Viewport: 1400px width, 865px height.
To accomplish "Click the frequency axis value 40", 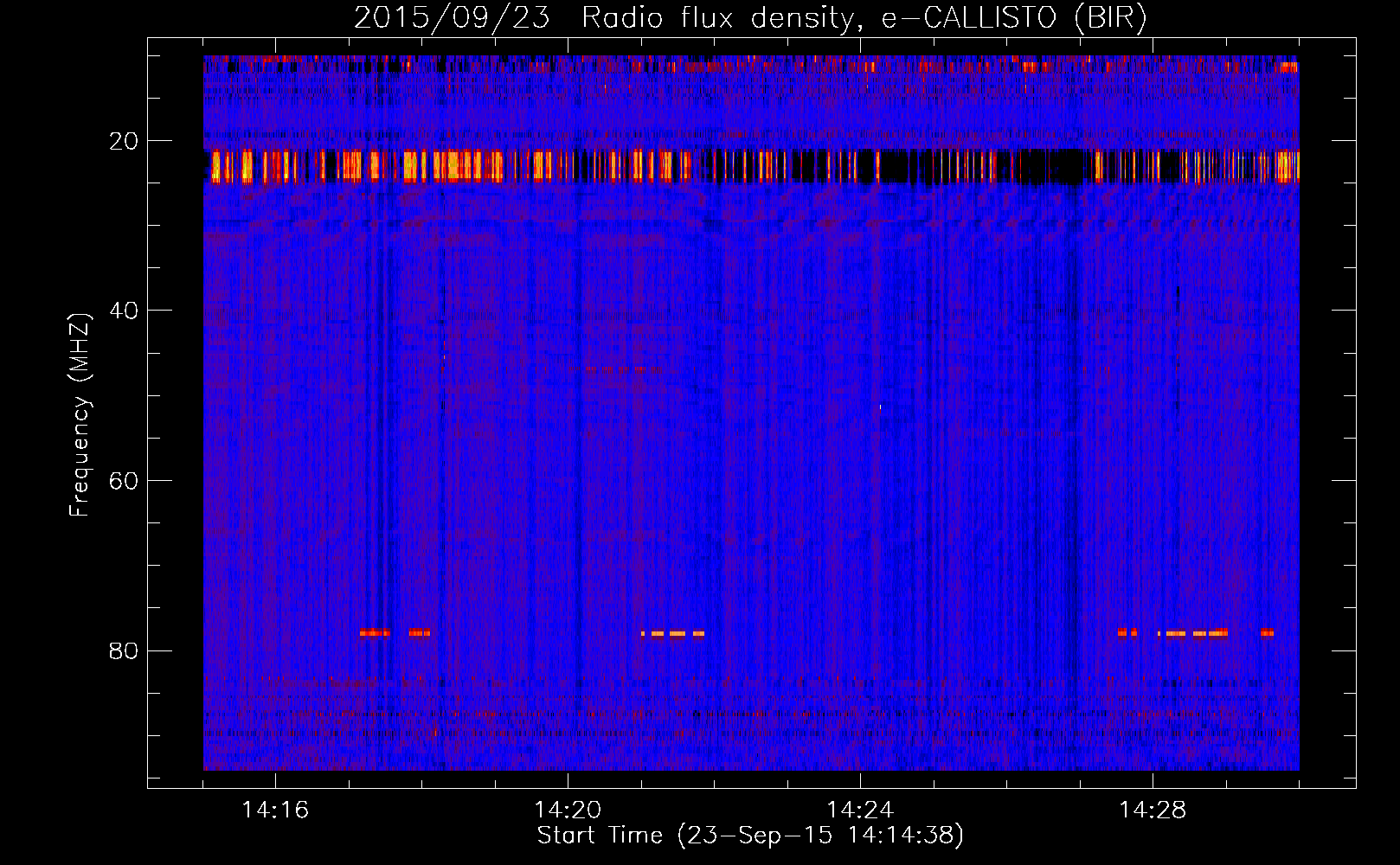I will click(124, 311).
